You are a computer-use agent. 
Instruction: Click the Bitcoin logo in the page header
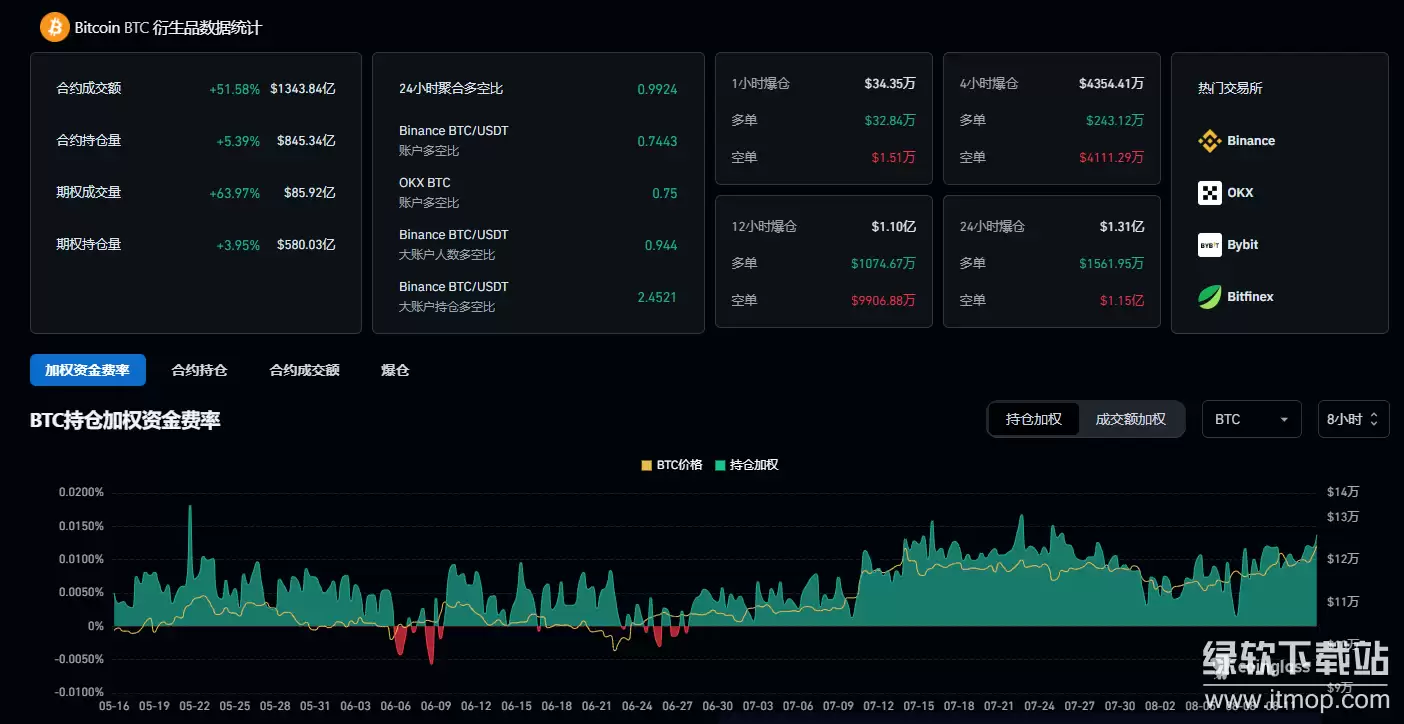(x=54, y=27)
